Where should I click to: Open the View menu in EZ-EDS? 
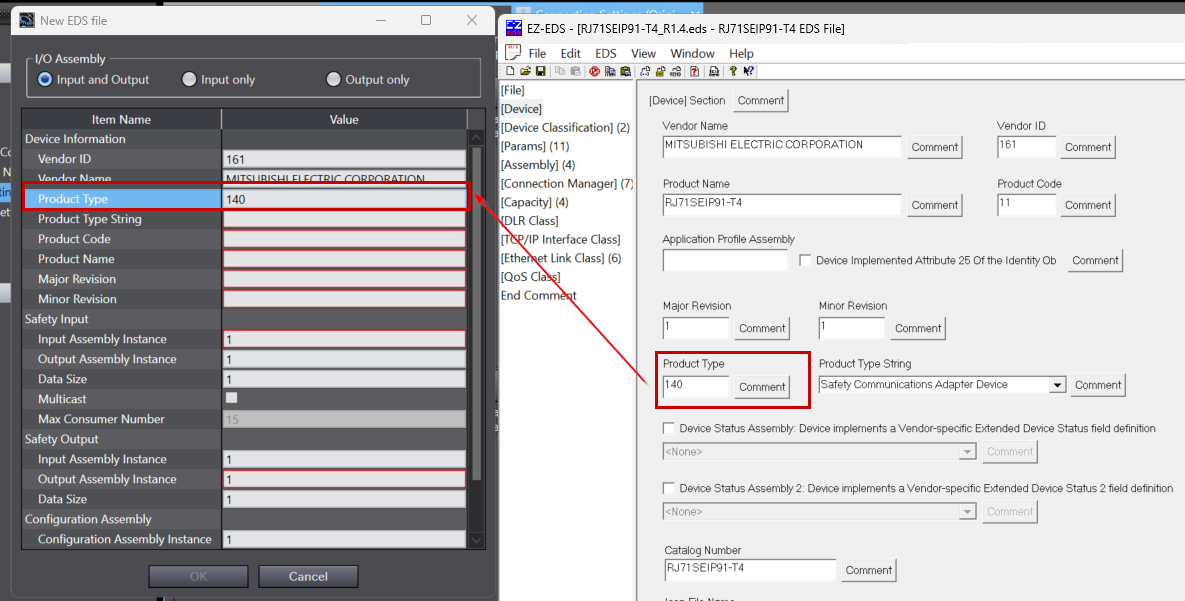(x=643, y=53)
